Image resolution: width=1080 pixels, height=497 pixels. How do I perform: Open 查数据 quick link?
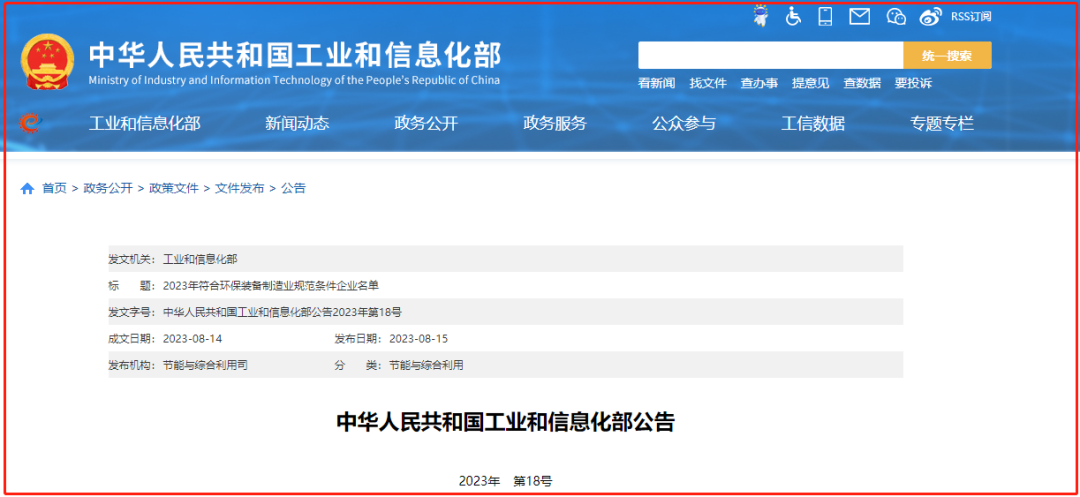point(862,83)
